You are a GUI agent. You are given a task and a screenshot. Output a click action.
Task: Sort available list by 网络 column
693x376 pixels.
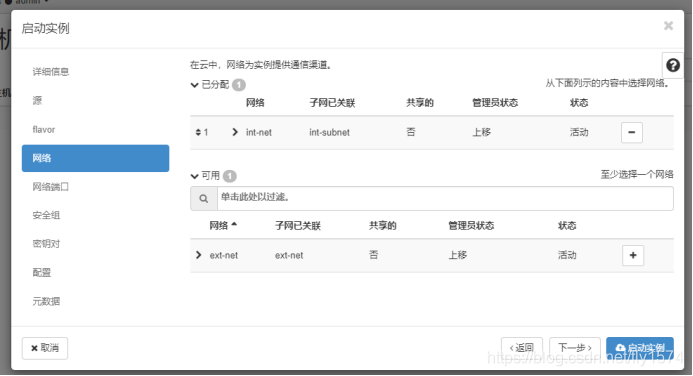(223, 225)
